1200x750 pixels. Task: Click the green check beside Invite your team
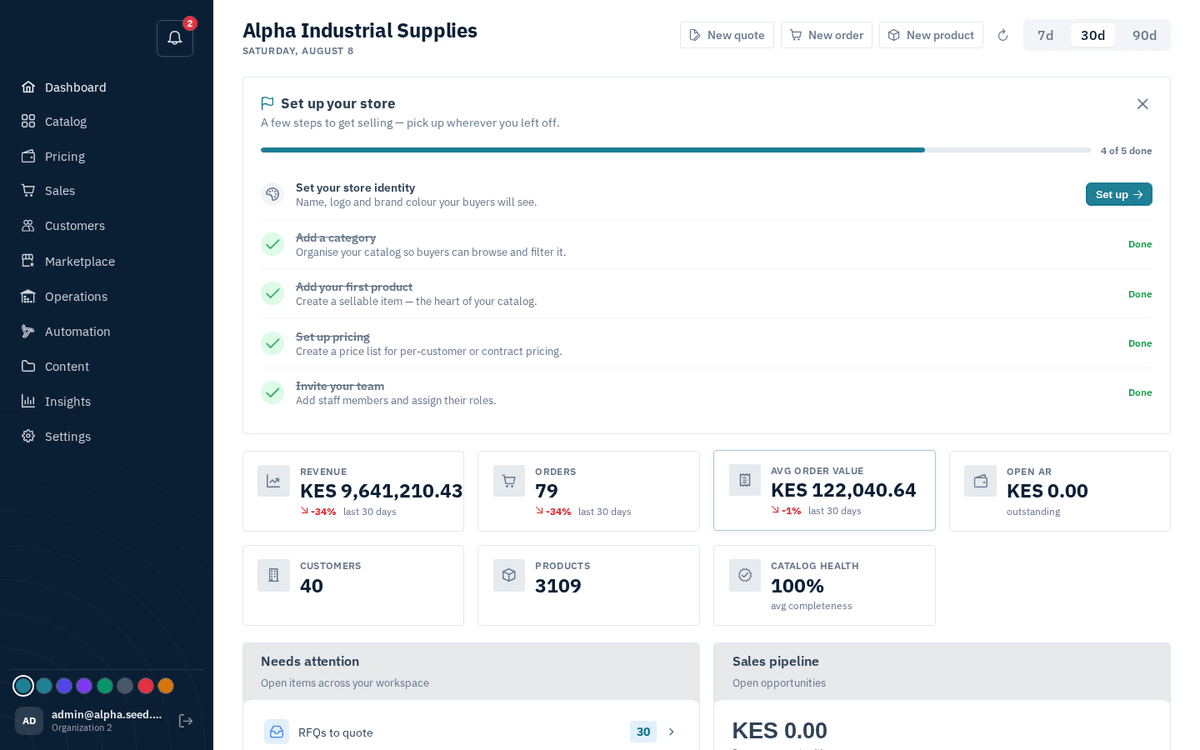pos(273,392)
